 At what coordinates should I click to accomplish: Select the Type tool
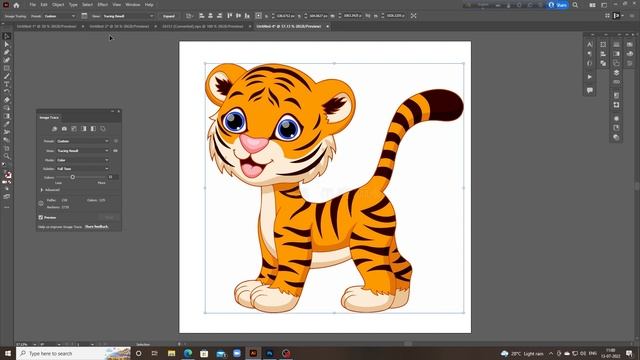click(x=7, y=84)
